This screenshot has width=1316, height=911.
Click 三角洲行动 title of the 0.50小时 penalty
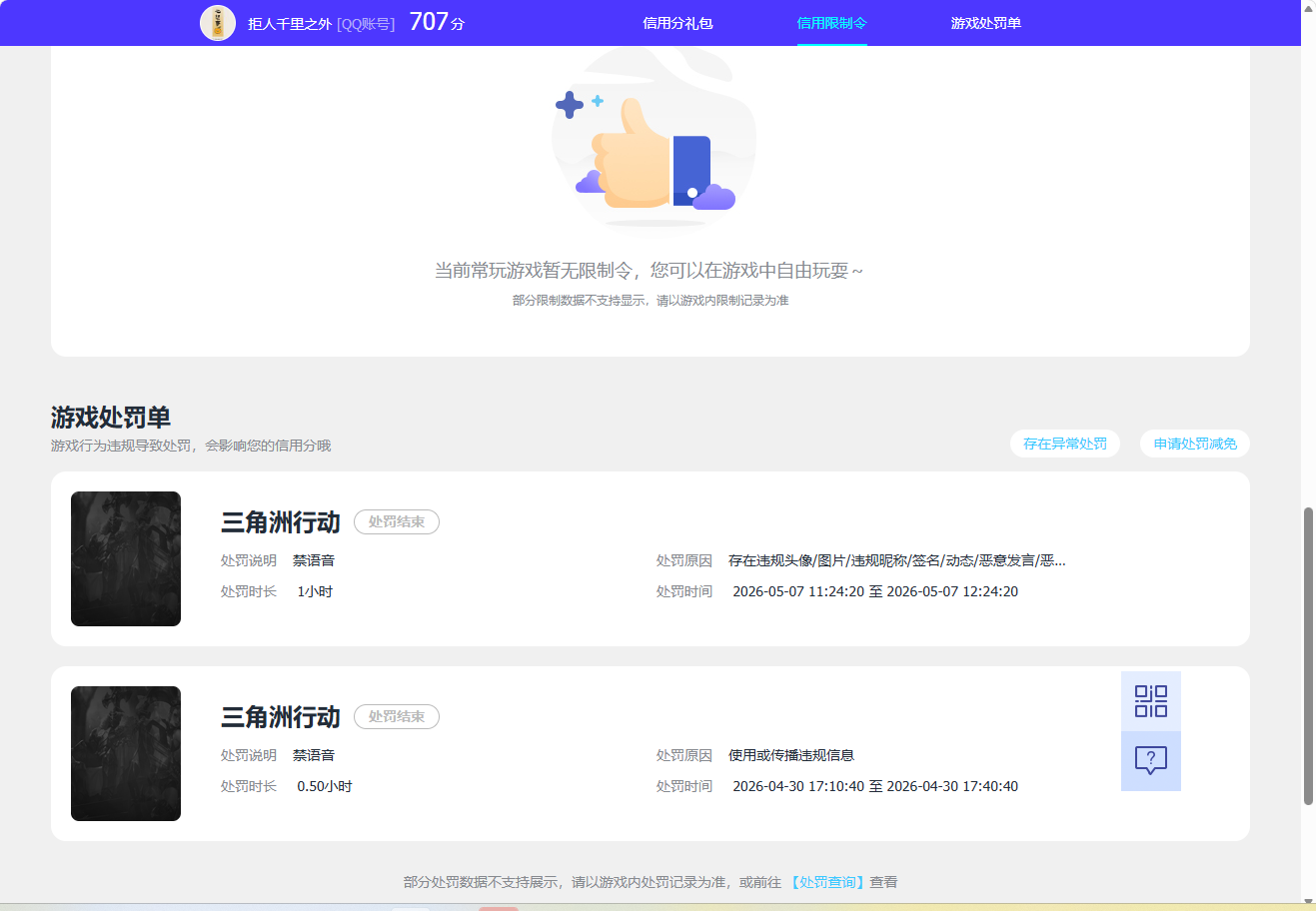coord(281,716)
